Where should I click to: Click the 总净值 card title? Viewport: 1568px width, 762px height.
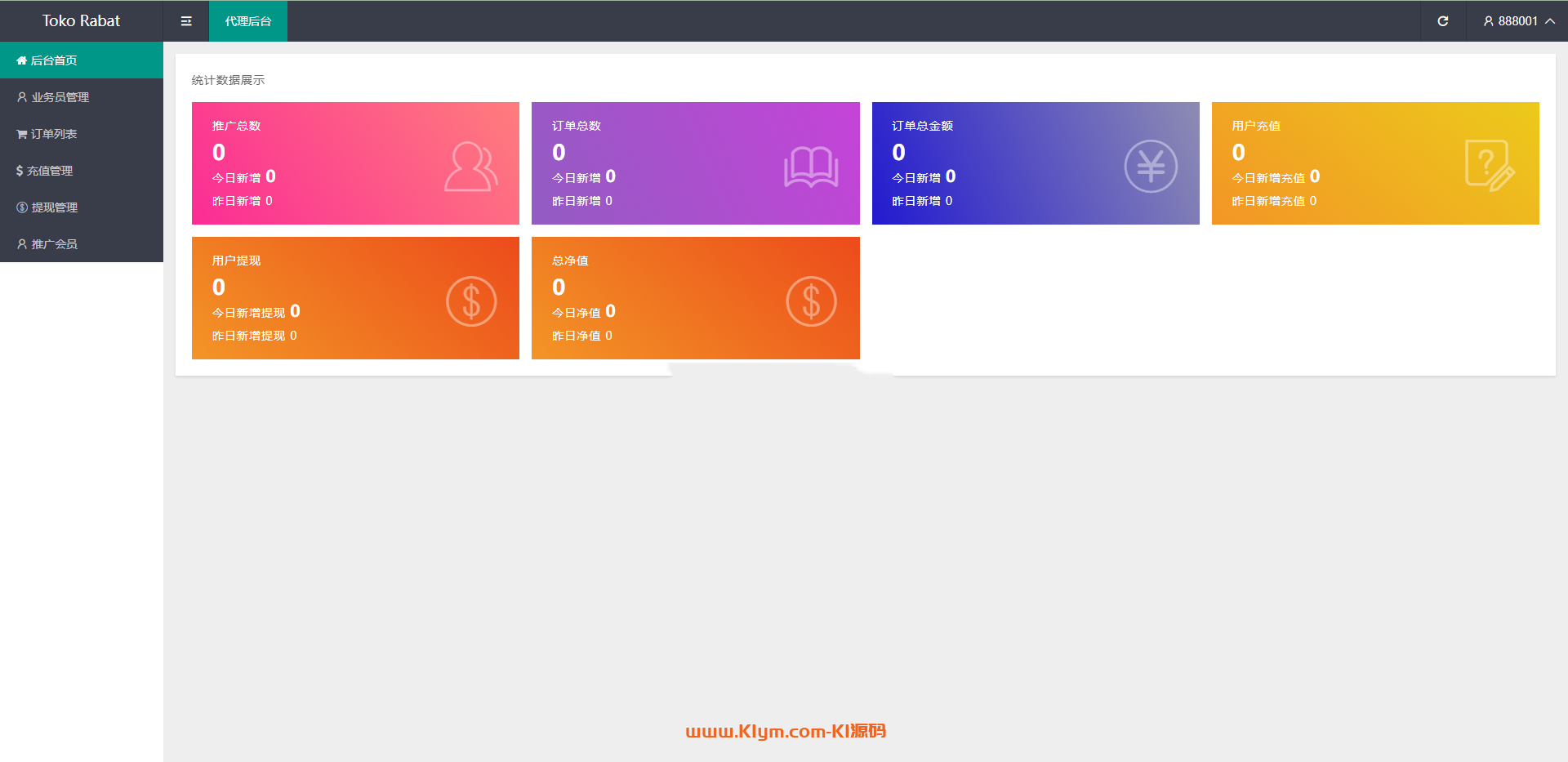[x=570, y=261]
